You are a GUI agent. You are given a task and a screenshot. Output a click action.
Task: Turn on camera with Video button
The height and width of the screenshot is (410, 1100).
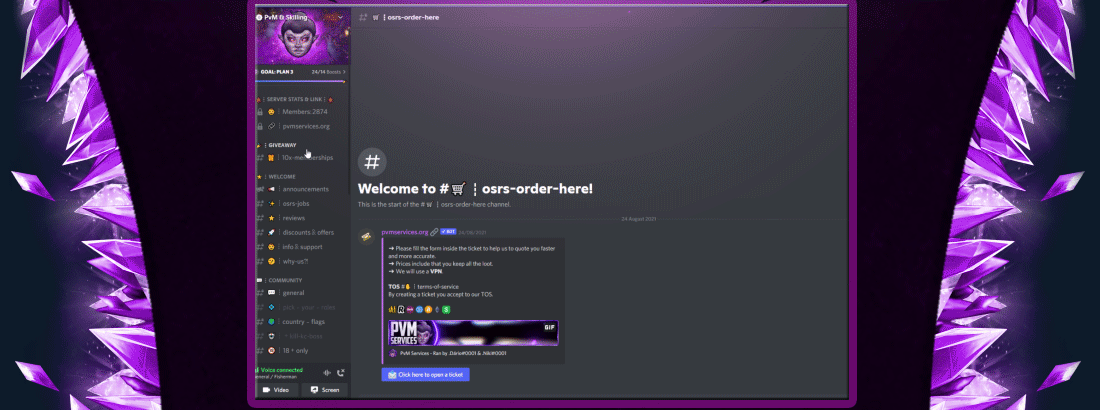(x=277, y=390)
